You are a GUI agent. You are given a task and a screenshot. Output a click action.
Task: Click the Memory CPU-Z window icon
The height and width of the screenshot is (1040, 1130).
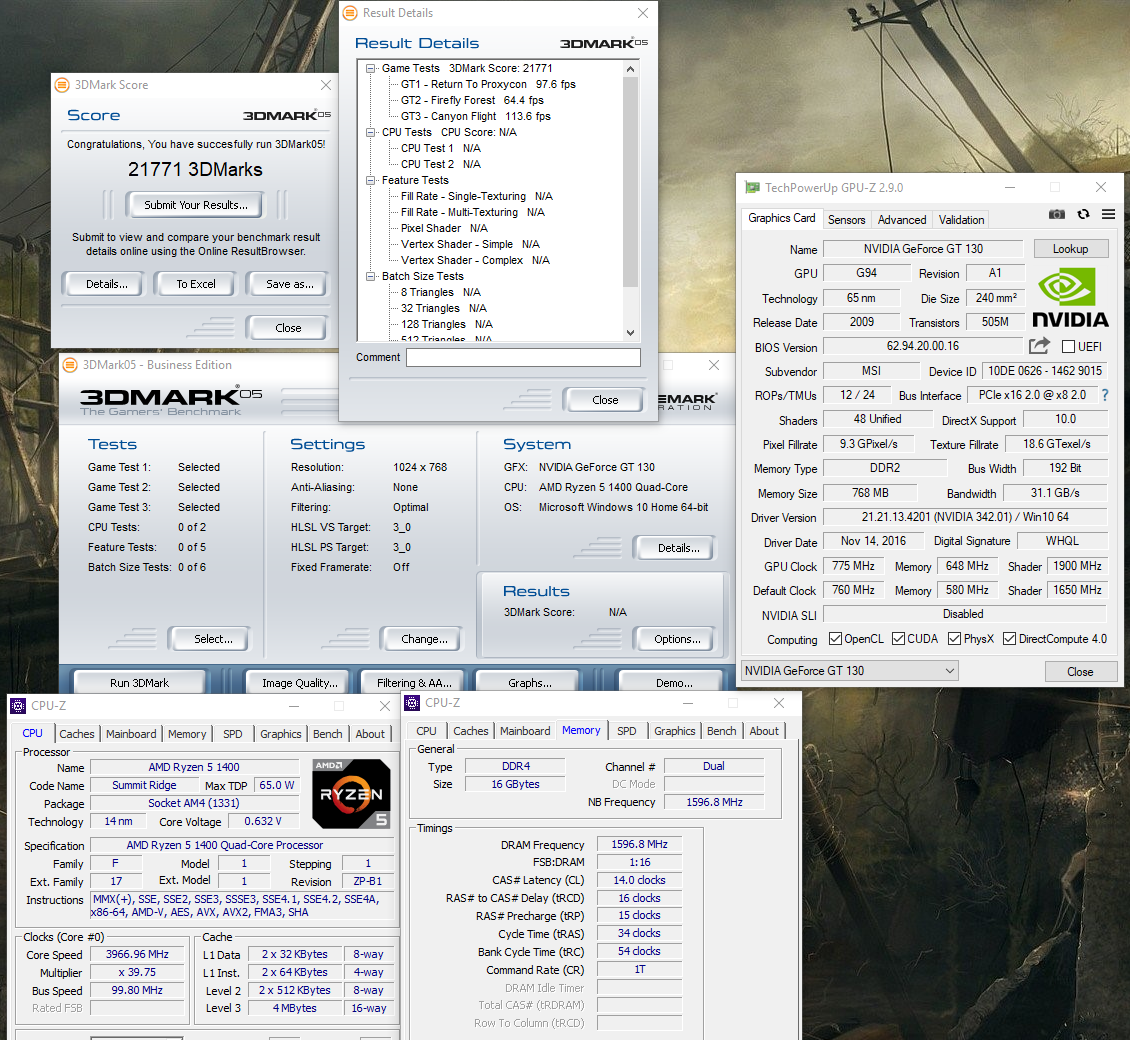click(x=412, y=703)
